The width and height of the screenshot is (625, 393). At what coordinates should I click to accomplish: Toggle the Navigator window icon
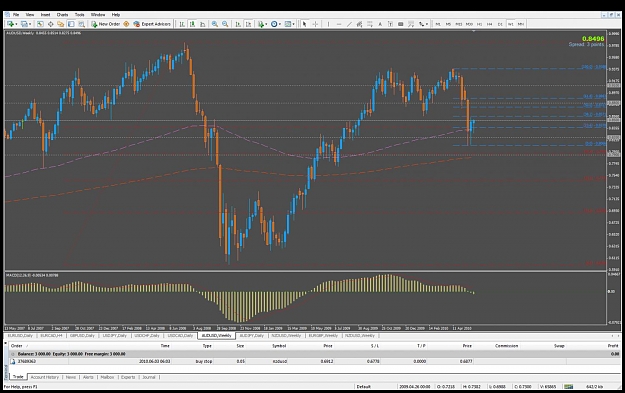click(x=61, y=24)
